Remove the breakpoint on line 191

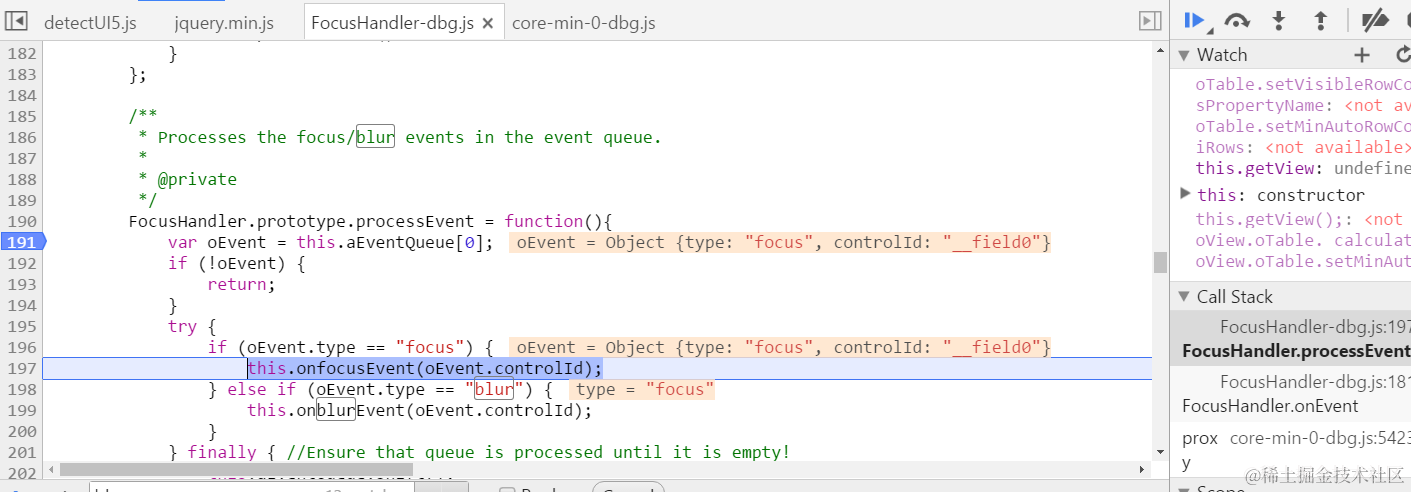click(22, 242)
